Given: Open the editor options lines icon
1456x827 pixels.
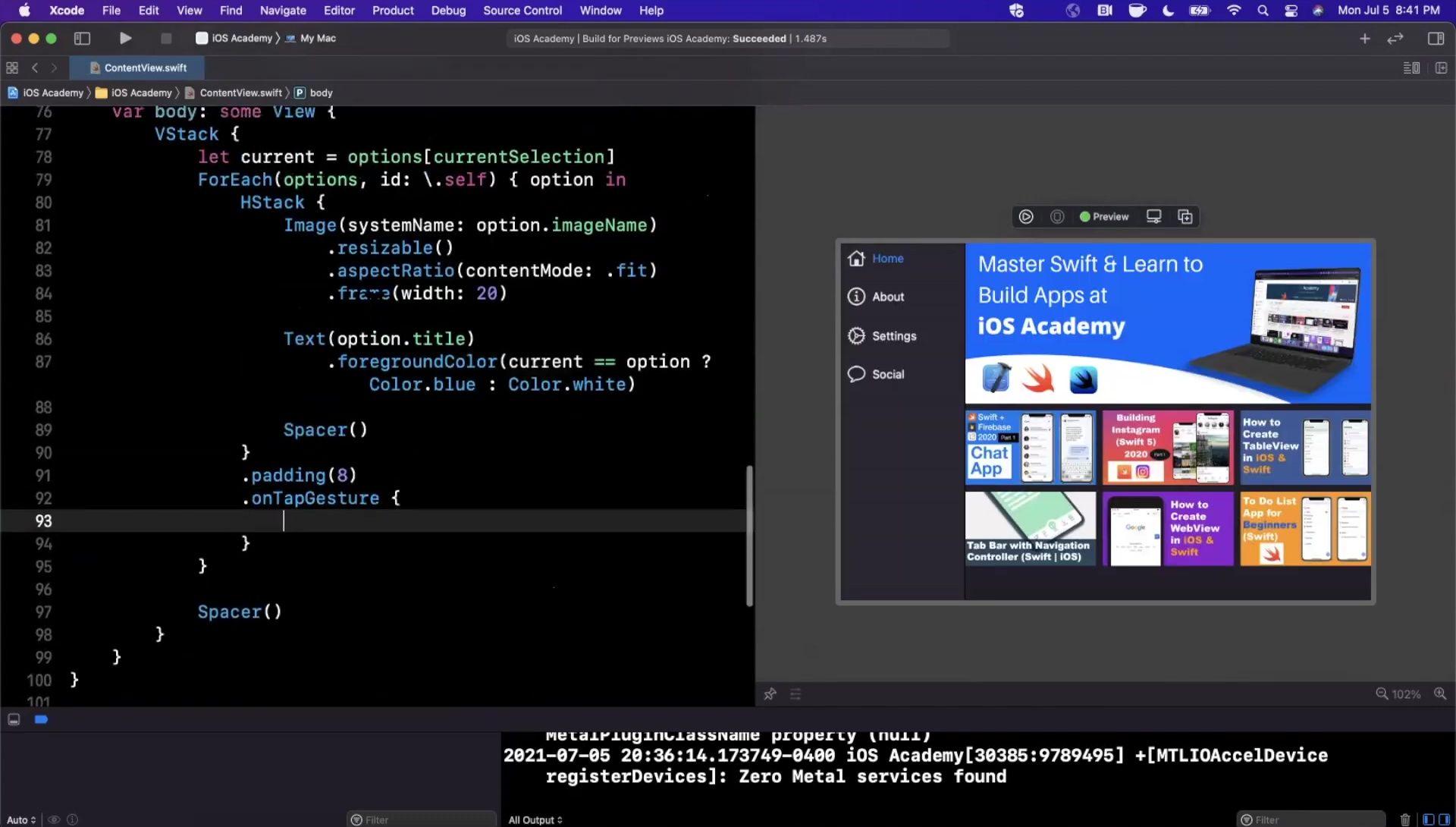Looking at the screenshot, I should (1411, 68).
